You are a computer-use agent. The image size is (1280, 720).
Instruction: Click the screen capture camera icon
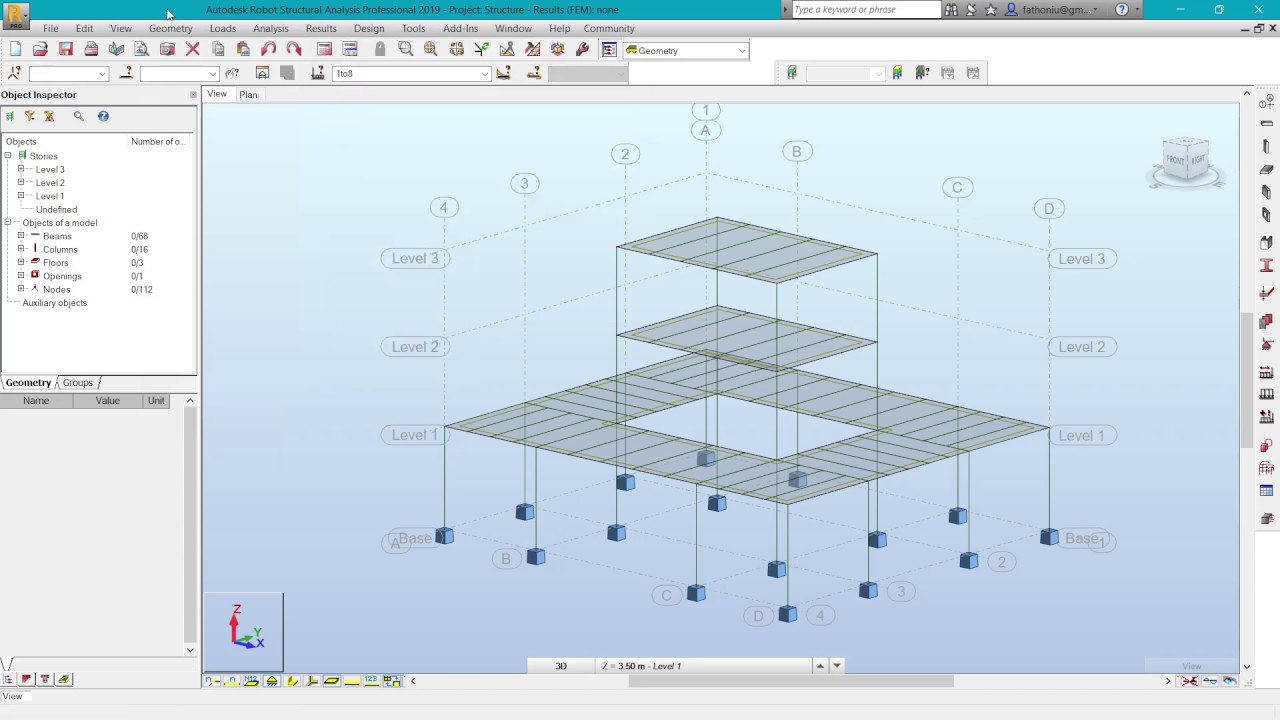pos(167,49)
